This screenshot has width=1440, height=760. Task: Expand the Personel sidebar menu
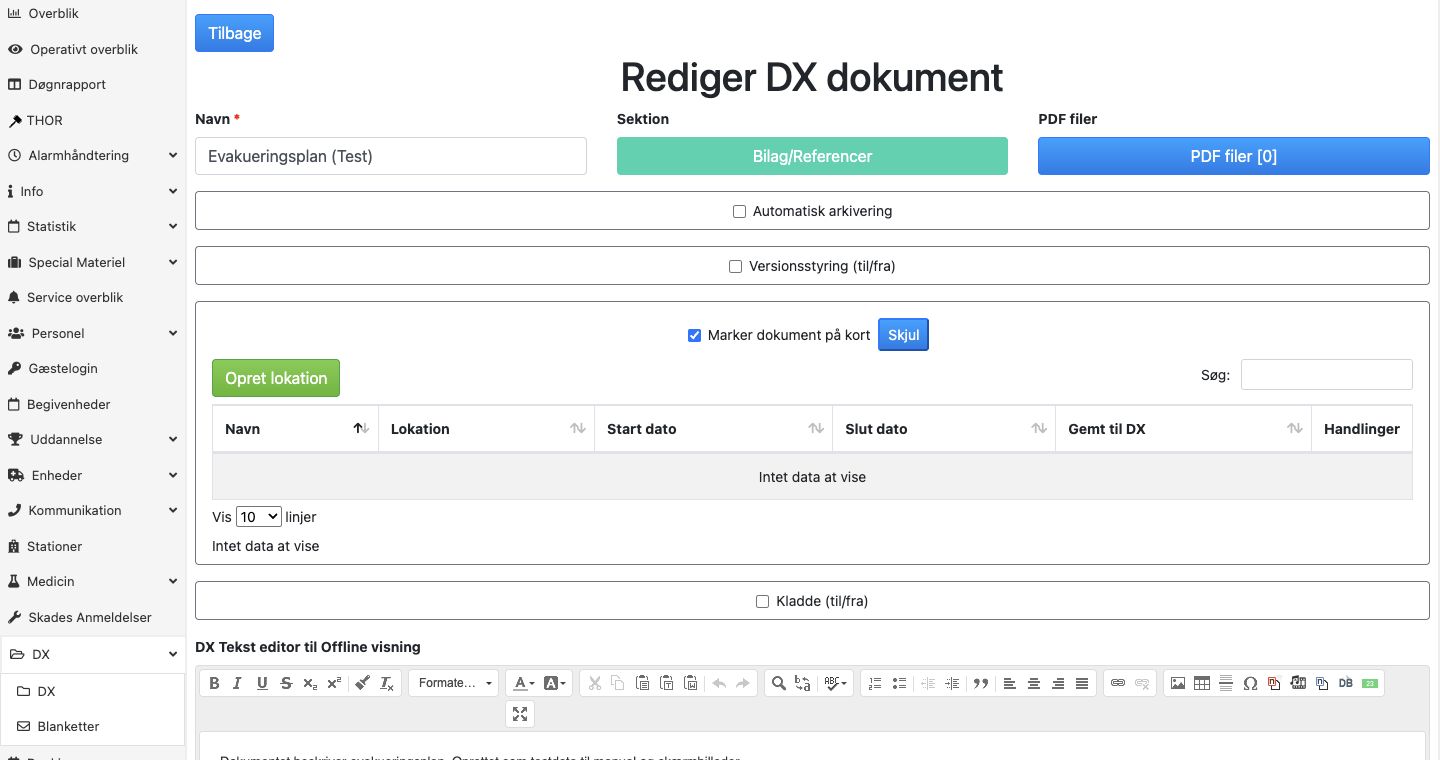(92, 333)
